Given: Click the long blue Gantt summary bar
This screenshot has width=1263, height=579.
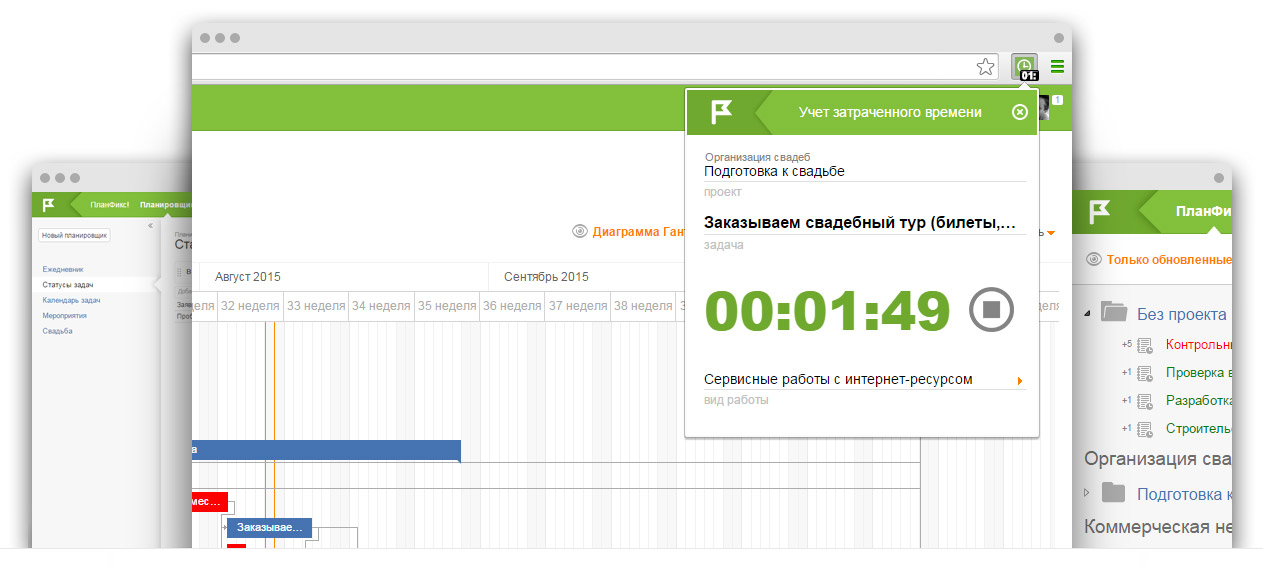Looking at the screenshot, I should tap(326, 450).
